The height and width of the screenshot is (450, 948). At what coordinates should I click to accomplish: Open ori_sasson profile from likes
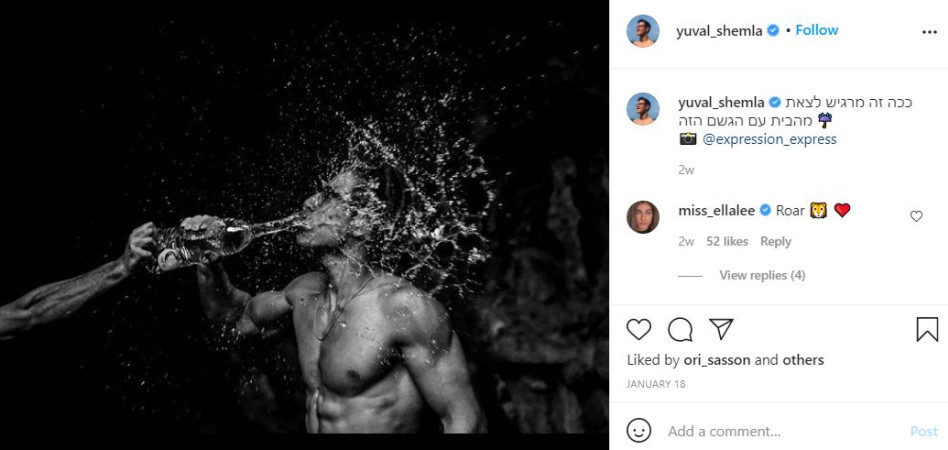click(x=716, y=360)
